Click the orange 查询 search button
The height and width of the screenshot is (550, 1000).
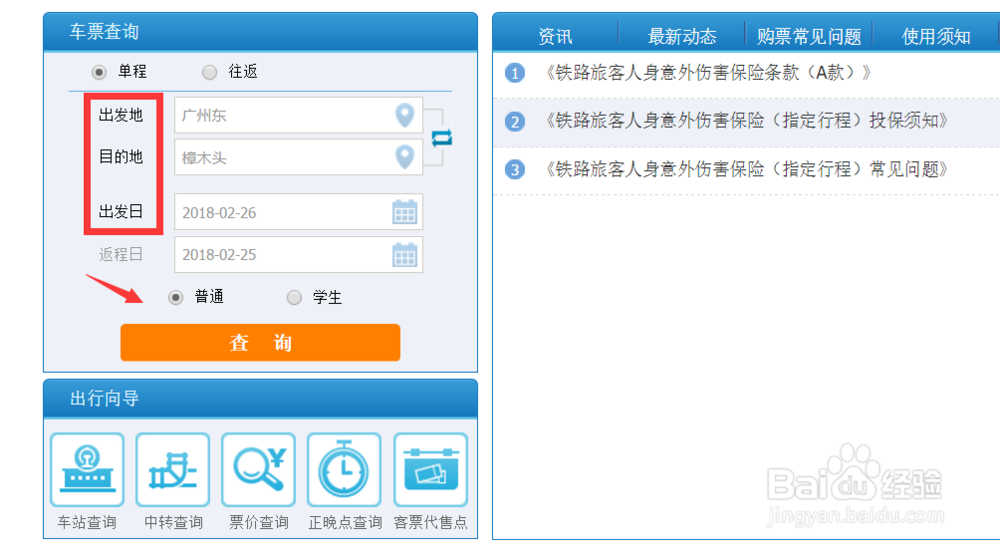260,343
